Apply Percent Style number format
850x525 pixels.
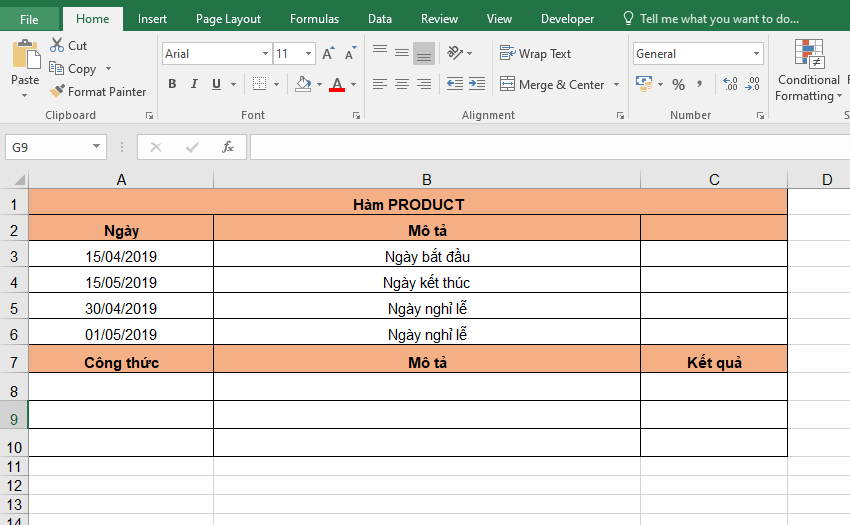click(678, 85)
